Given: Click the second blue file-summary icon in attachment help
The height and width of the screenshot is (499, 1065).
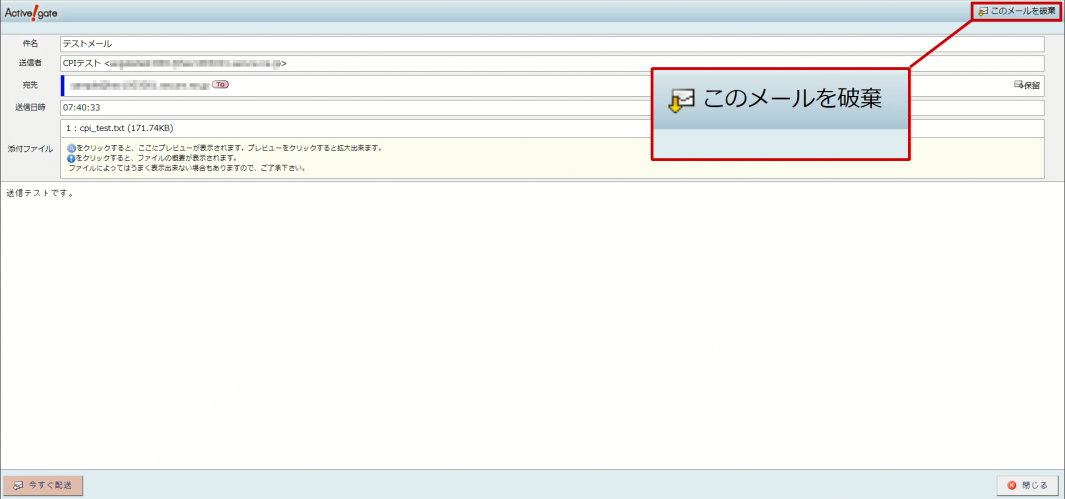Looking at the screenshot, I should click(x=71, y=158).
